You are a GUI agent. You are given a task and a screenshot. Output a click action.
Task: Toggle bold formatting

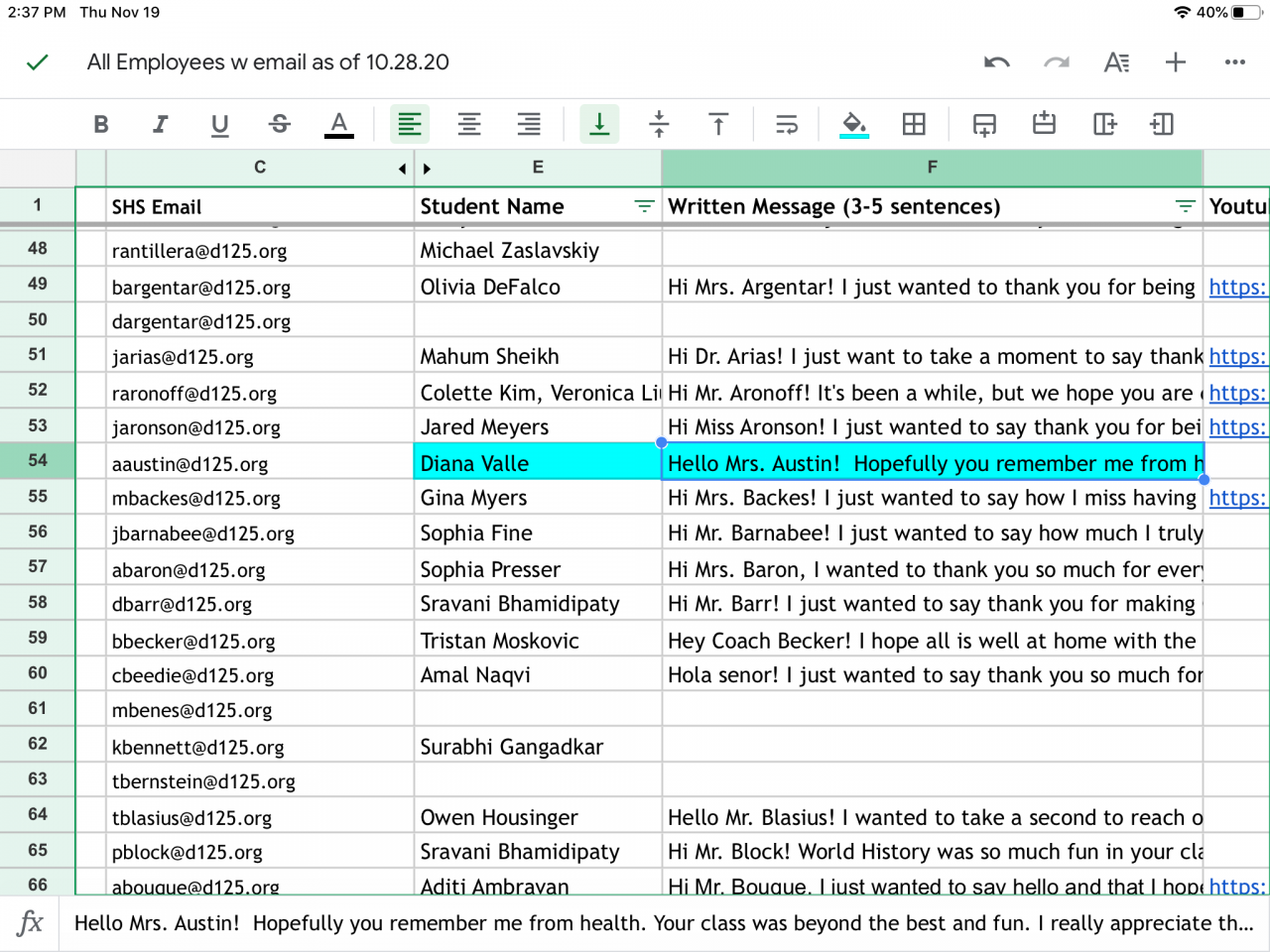(x=101, y=124)
